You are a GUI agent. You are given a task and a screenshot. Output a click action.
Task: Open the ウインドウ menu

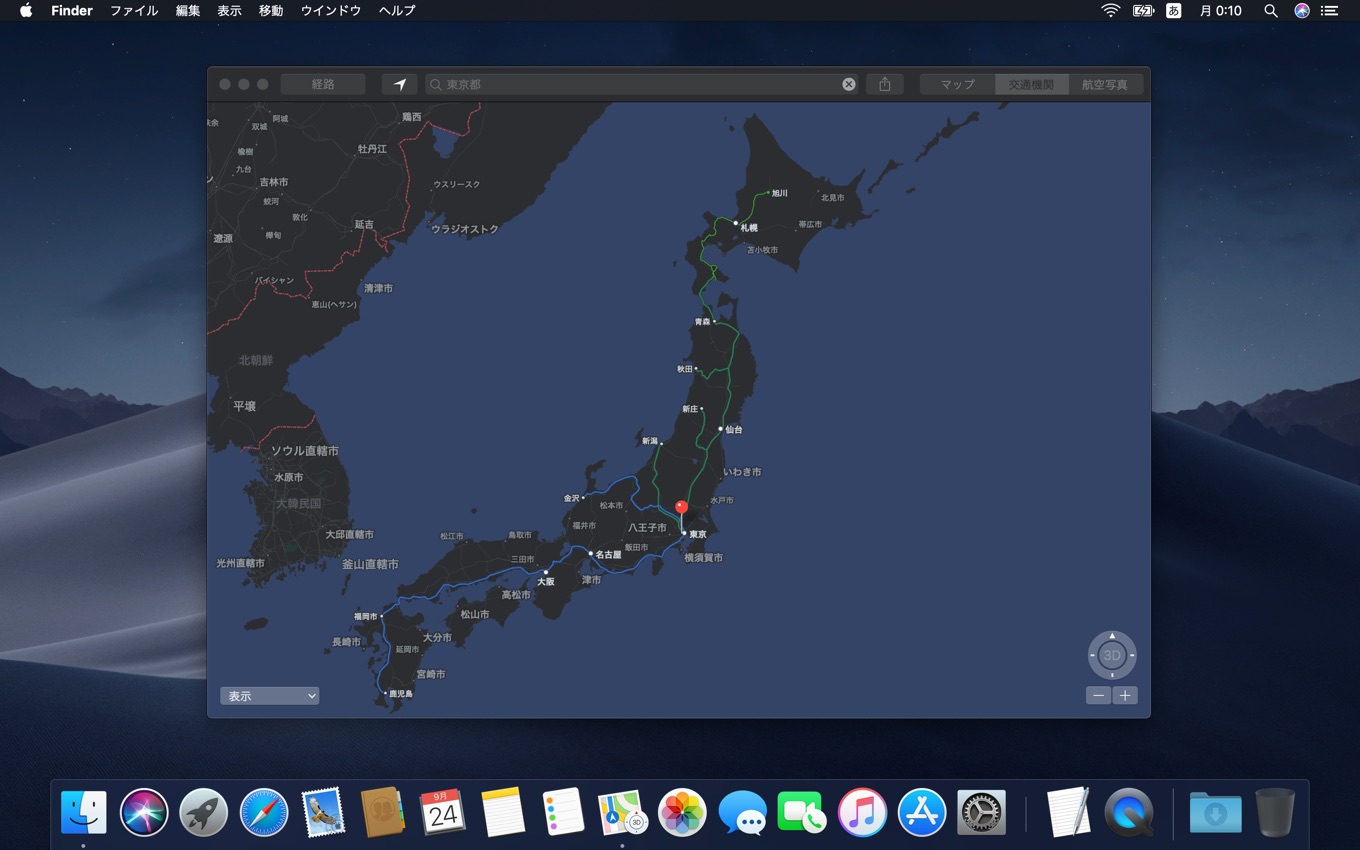click(331, 11)
